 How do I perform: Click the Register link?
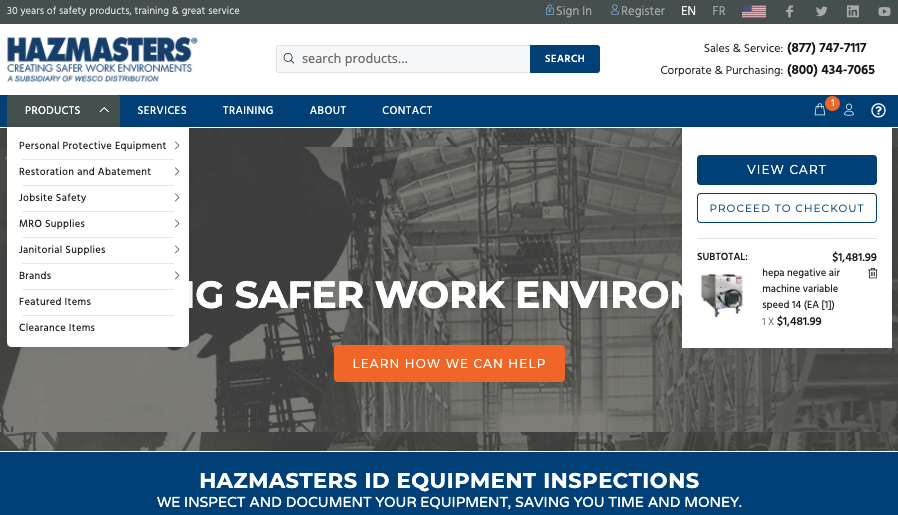pyautogui.click(x=637, y=11)
